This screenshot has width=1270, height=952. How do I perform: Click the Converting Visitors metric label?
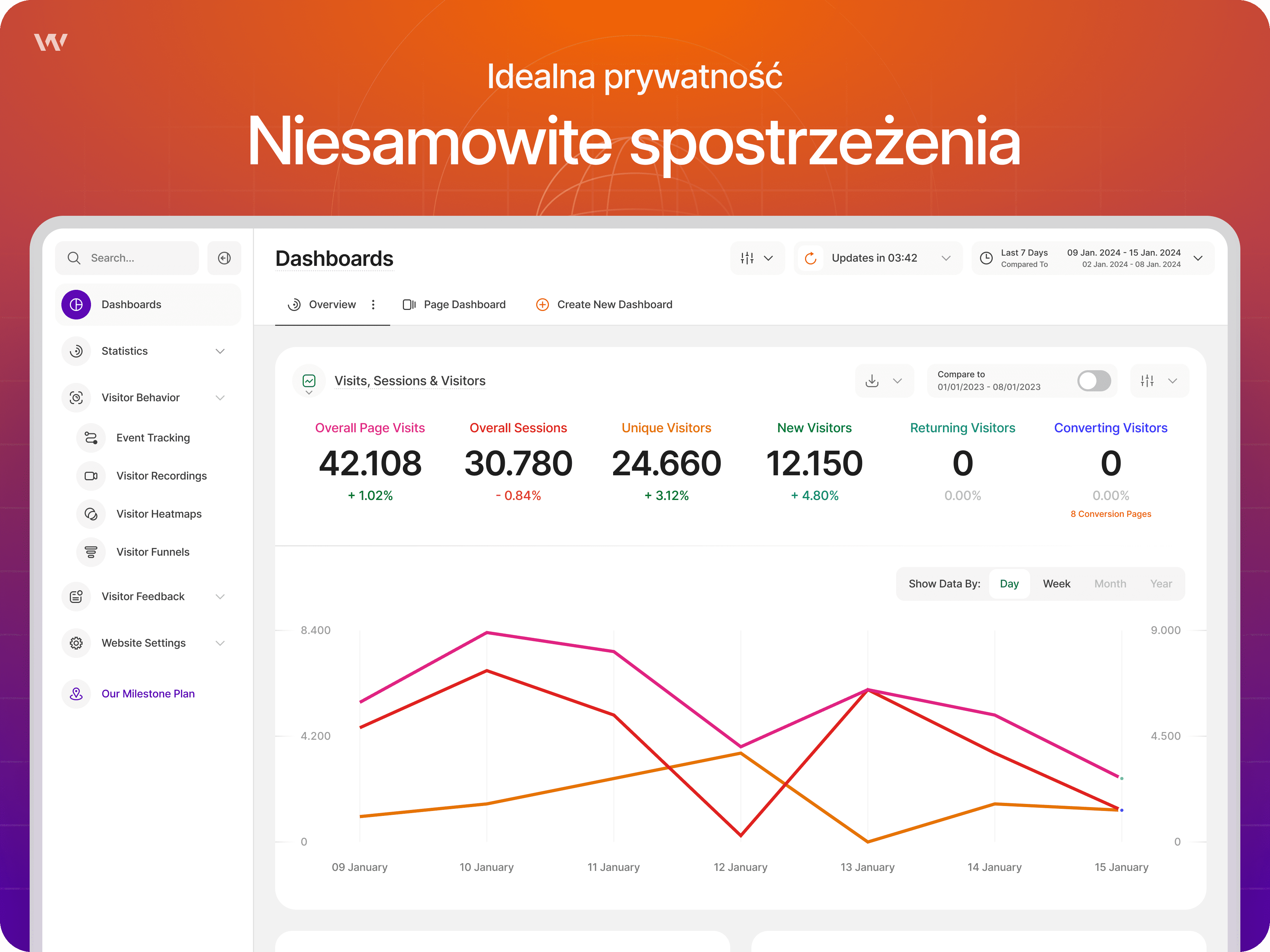click(x=1111, y=427)
